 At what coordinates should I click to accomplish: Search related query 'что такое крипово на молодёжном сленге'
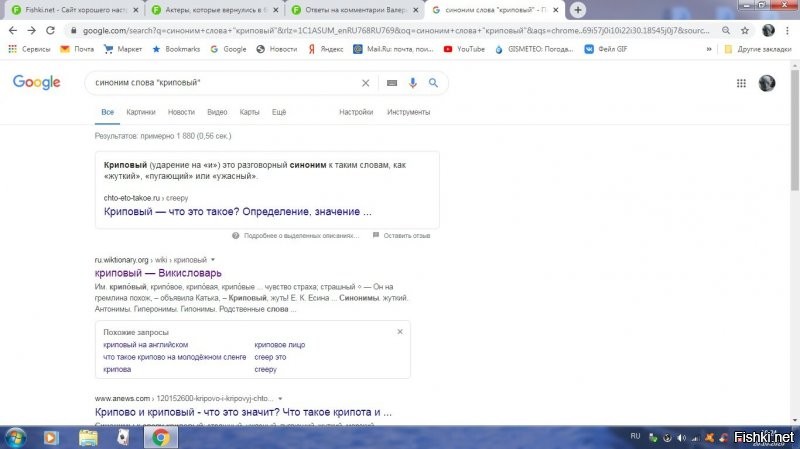click(x=174, y=357)
